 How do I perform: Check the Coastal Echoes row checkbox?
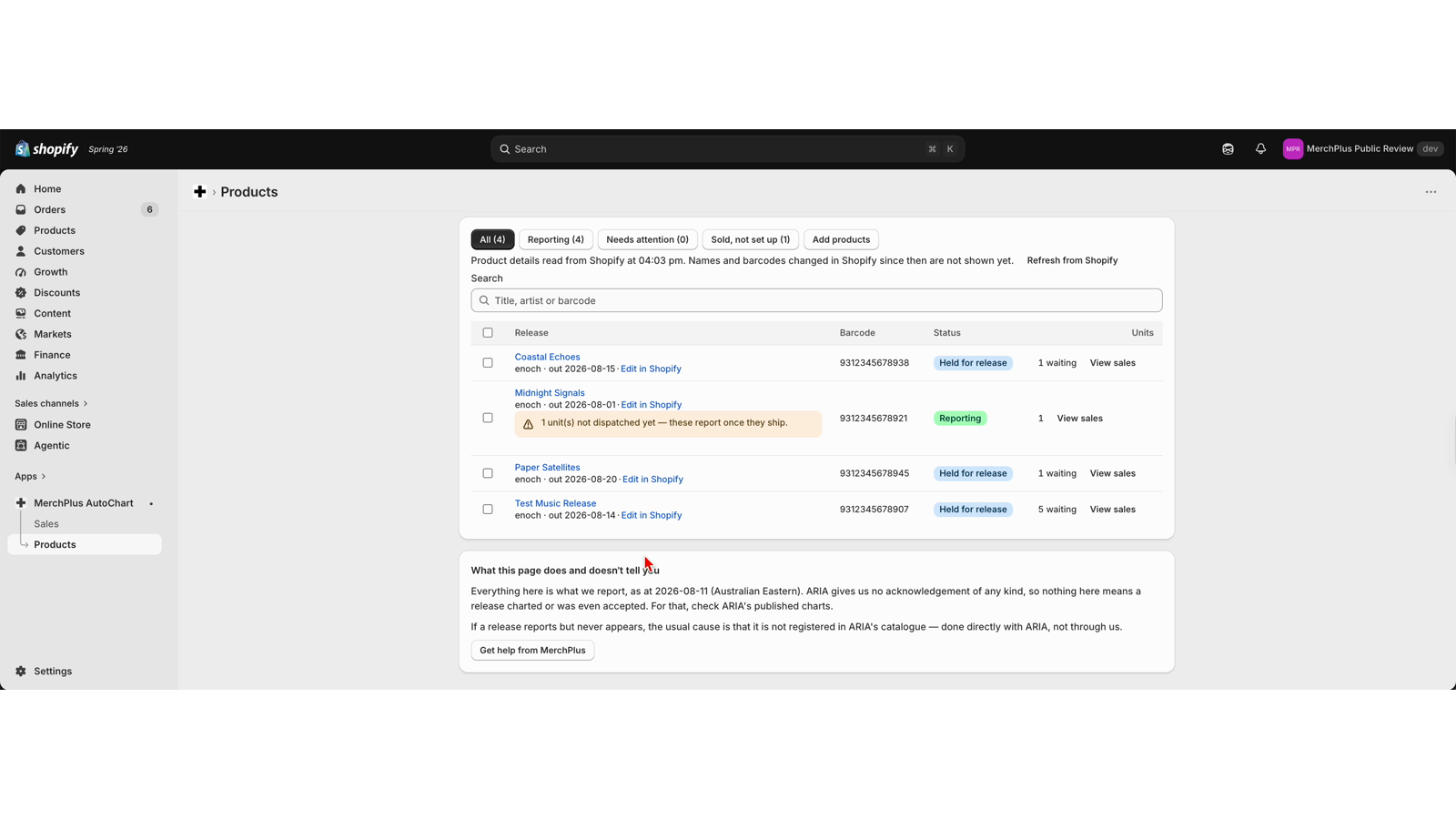point(488,363)
